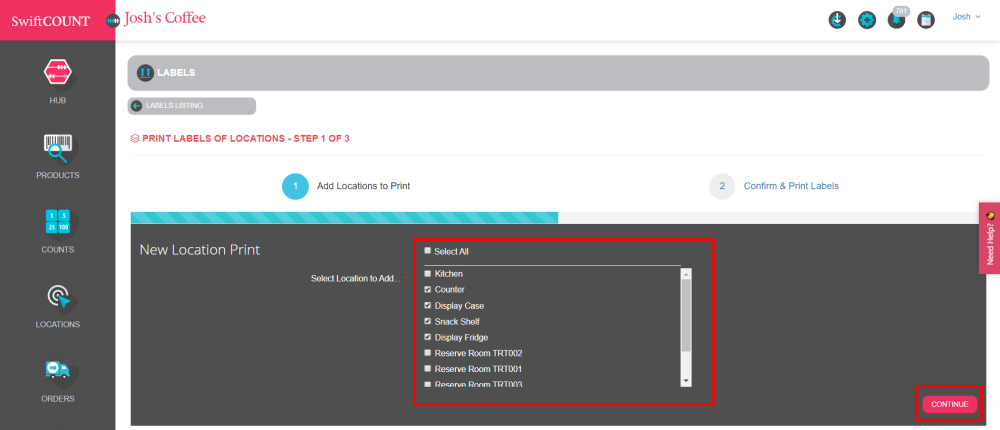
Task: Click the Josh's Coffee title link
Action: [165, 18]
